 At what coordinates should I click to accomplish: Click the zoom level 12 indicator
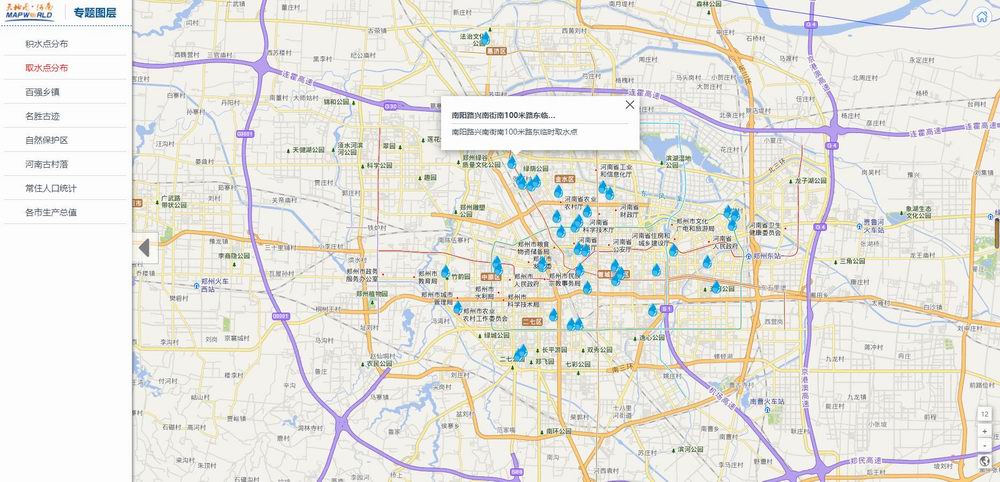[984, 413]
